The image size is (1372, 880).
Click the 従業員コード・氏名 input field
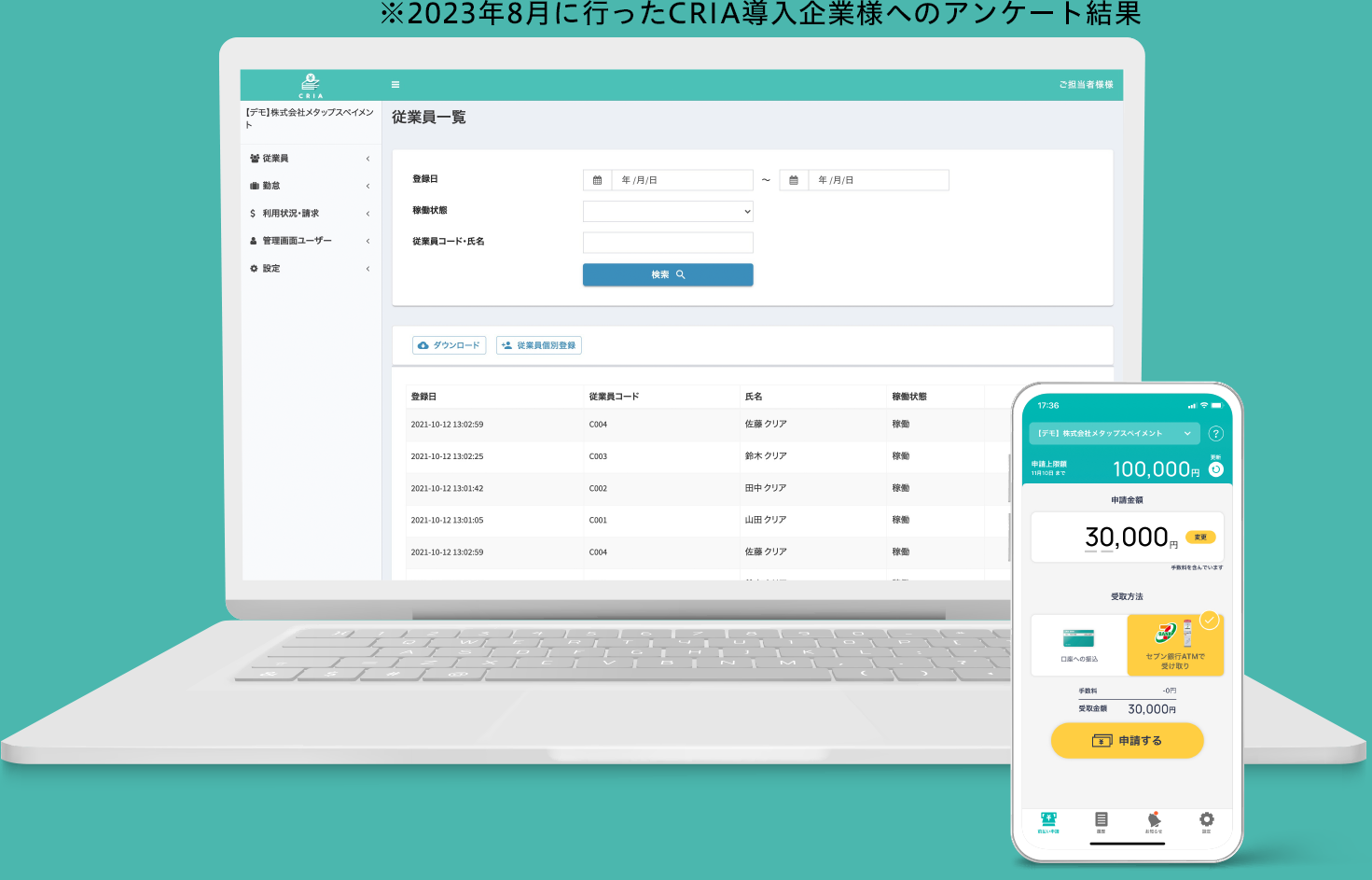click(668, 243)
